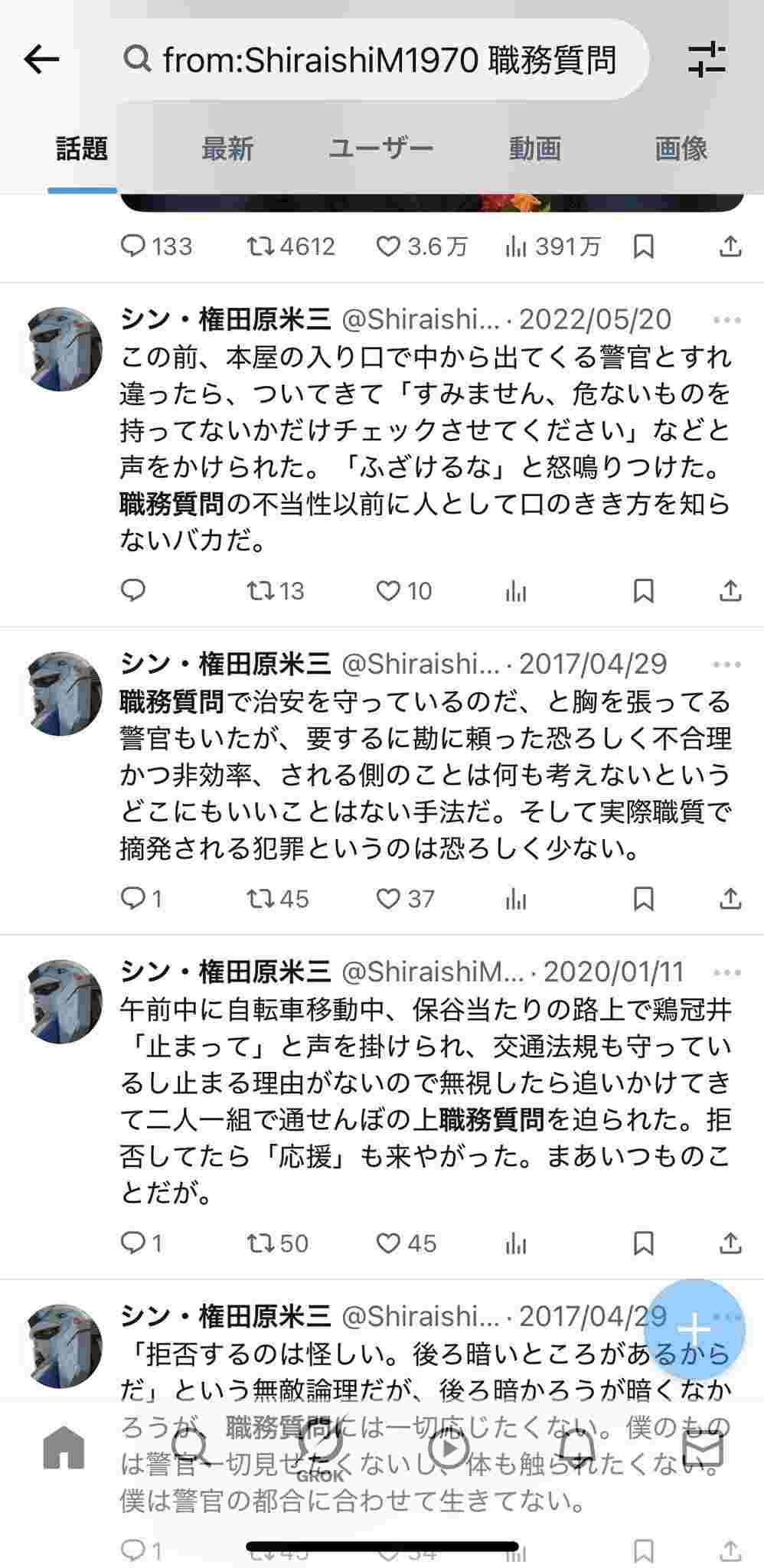Go to Home in bottom navigation
The height and width of the screenshot is (1568, 764).
(64, 1446)
